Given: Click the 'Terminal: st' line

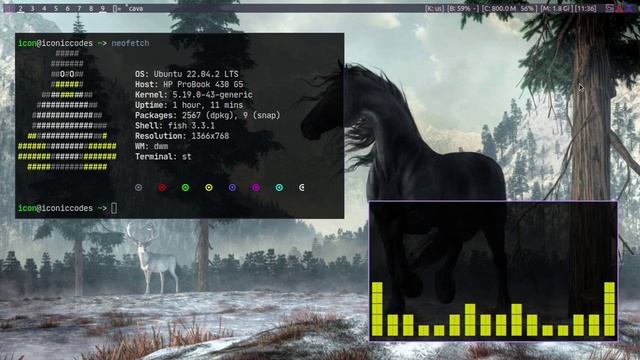Looking at the screenshot, I should [x=163, y=157].
